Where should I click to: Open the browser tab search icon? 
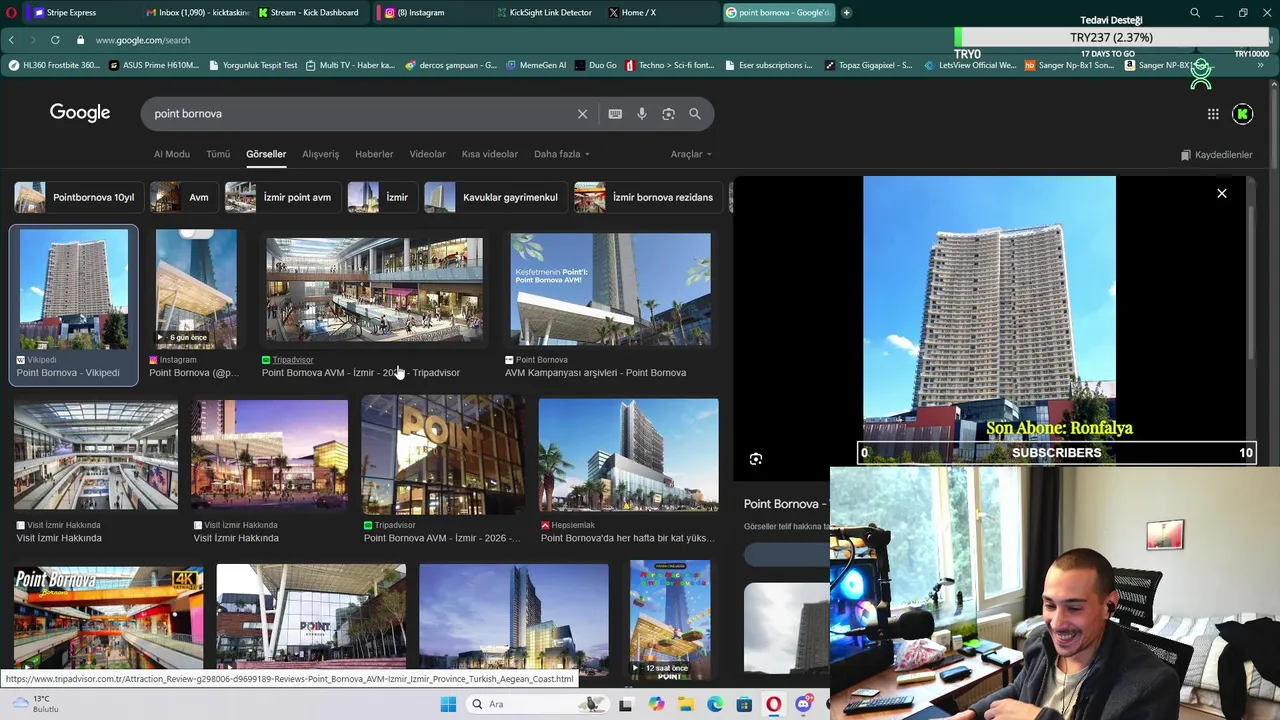coord(1195,13)
